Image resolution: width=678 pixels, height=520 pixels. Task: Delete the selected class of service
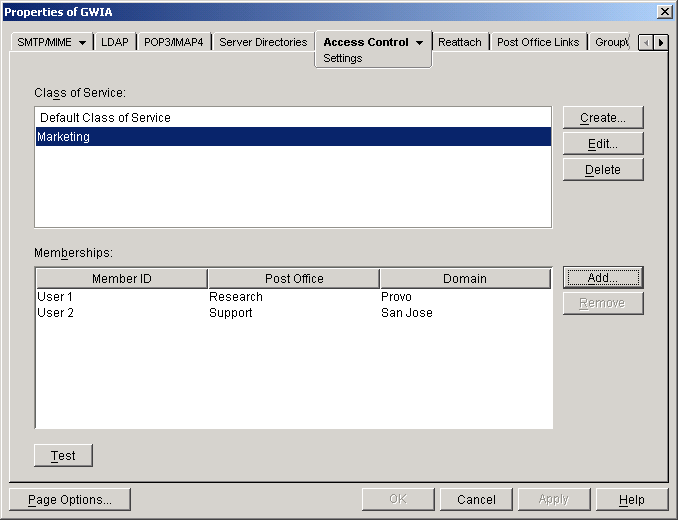point(603,169)
